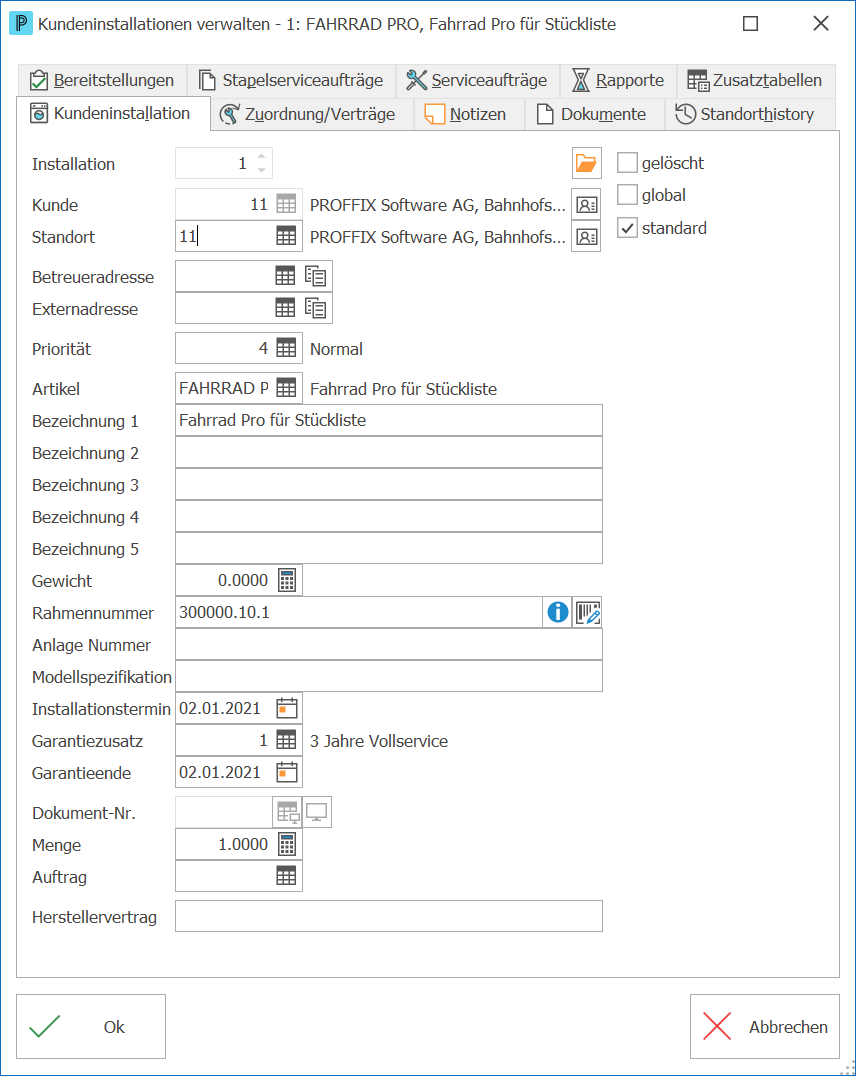The height and width of the screenshot is (1076, 856).
Task: Click the Rahmennummer blue info icon
Action: (x=557, y=612)
